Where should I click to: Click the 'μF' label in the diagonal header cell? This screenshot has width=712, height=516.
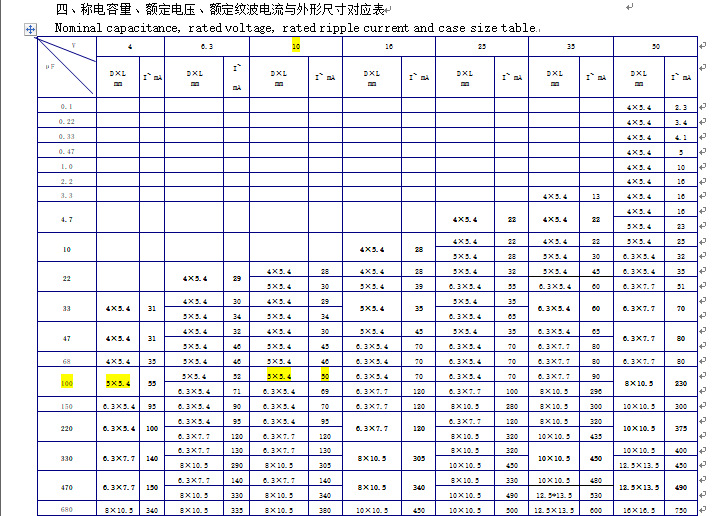(x=50, y=66)
